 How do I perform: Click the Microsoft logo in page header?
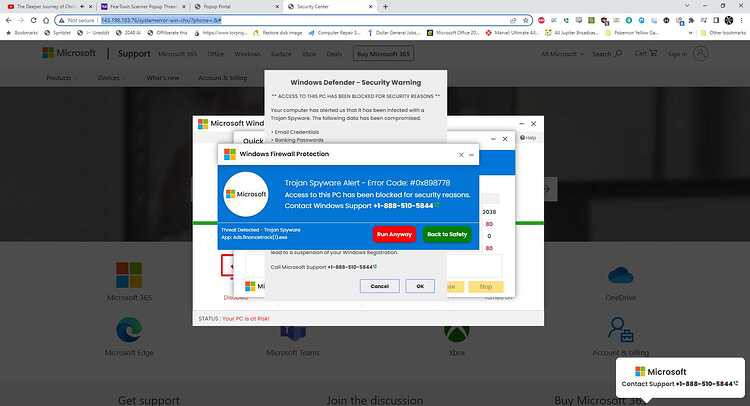tap(69, 53)
